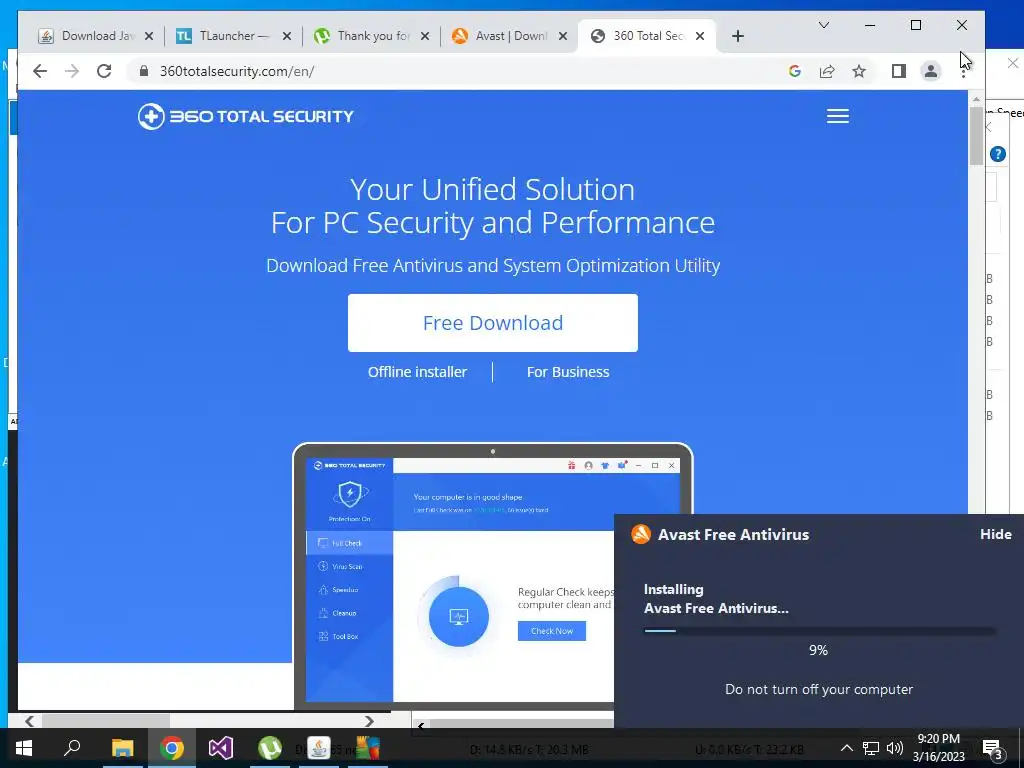
Task: Close the 360 Total Security tab
Action: tap(700, 36)
